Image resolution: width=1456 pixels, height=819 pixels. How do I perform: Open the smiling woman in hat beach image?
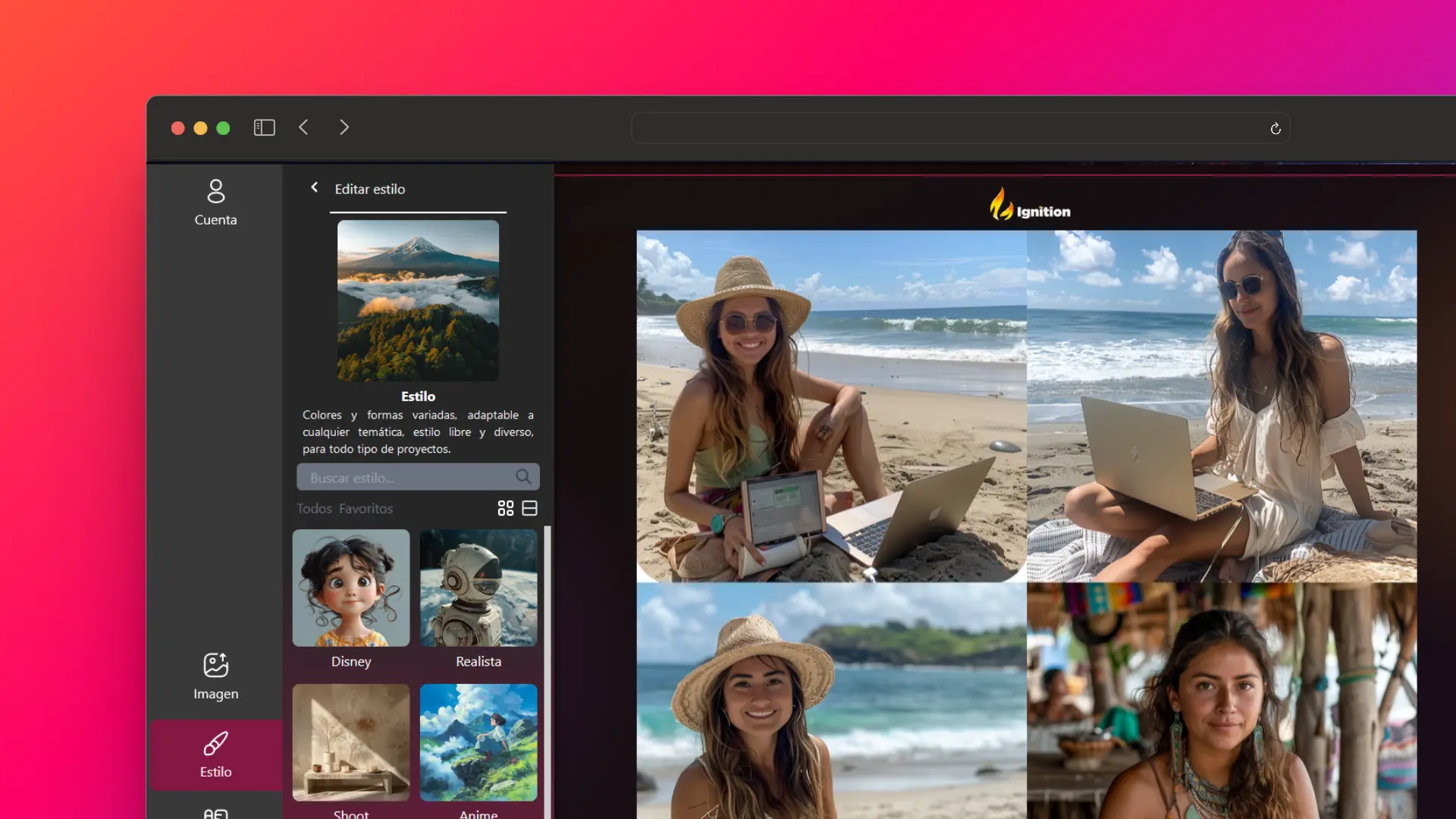(x=831, y=701)
